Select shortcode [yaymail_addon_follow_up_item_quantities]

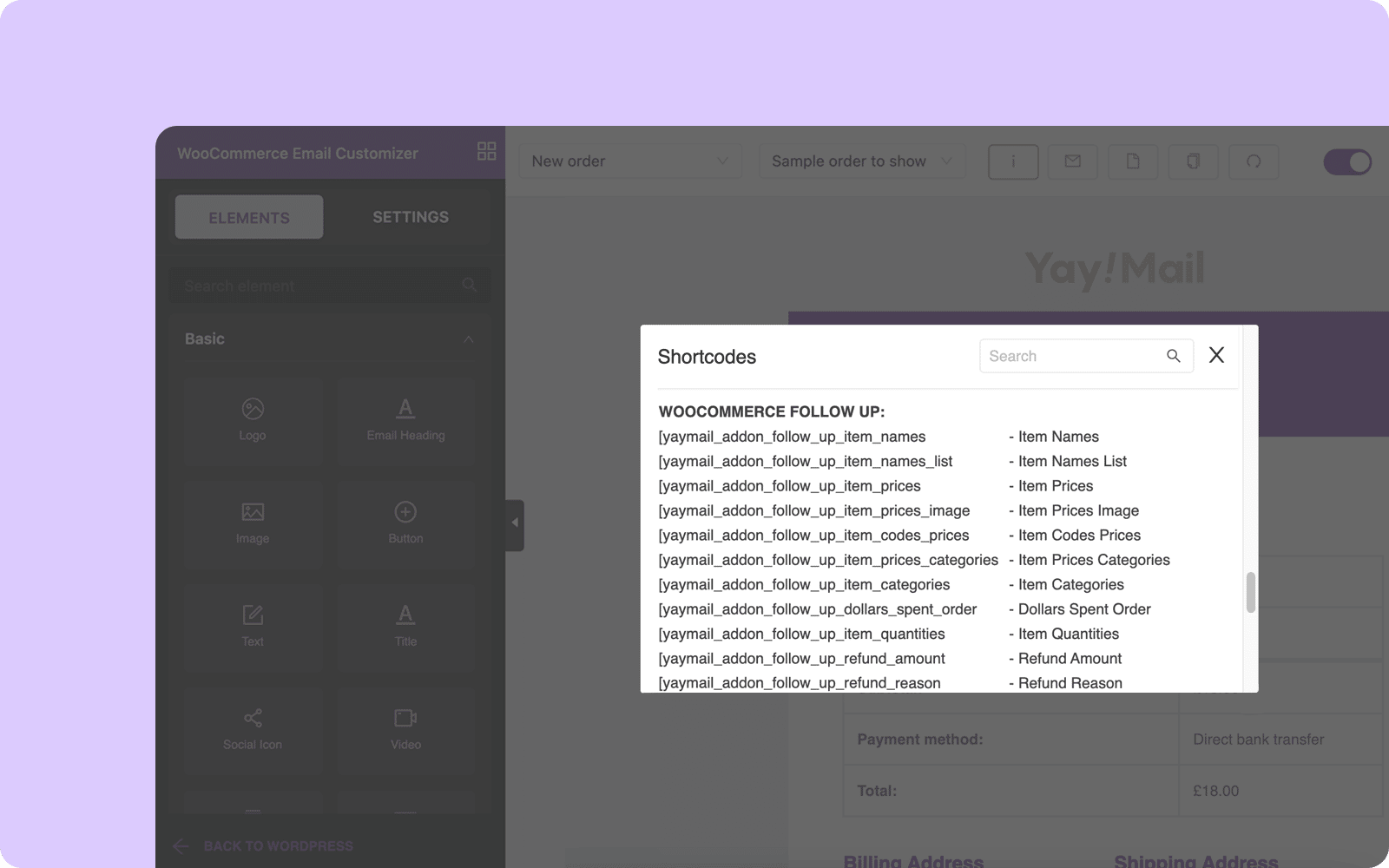click(x=801, y=634)
